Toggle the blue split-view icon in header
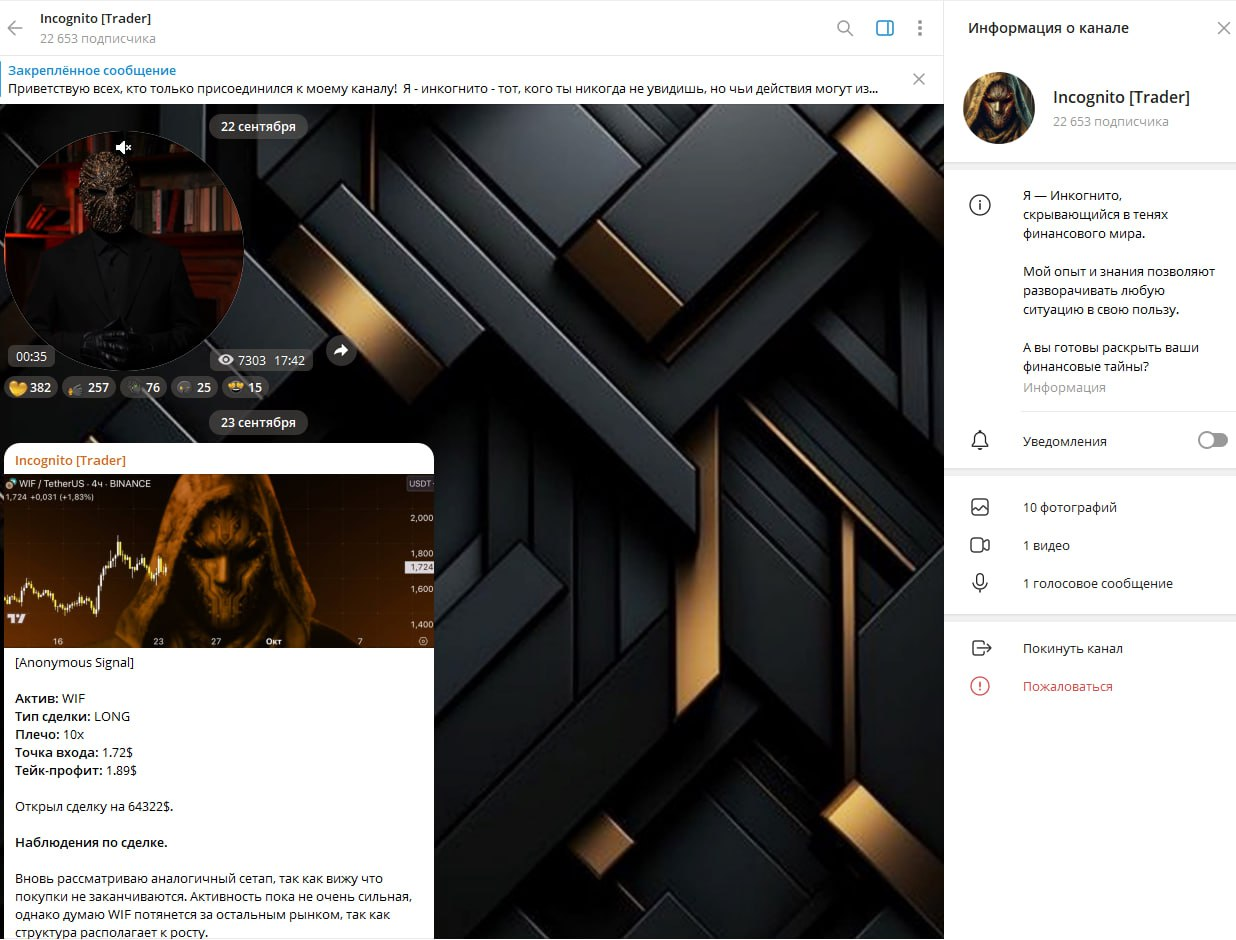The width and height of the screenshot is (1236, 940). point(884,28)
